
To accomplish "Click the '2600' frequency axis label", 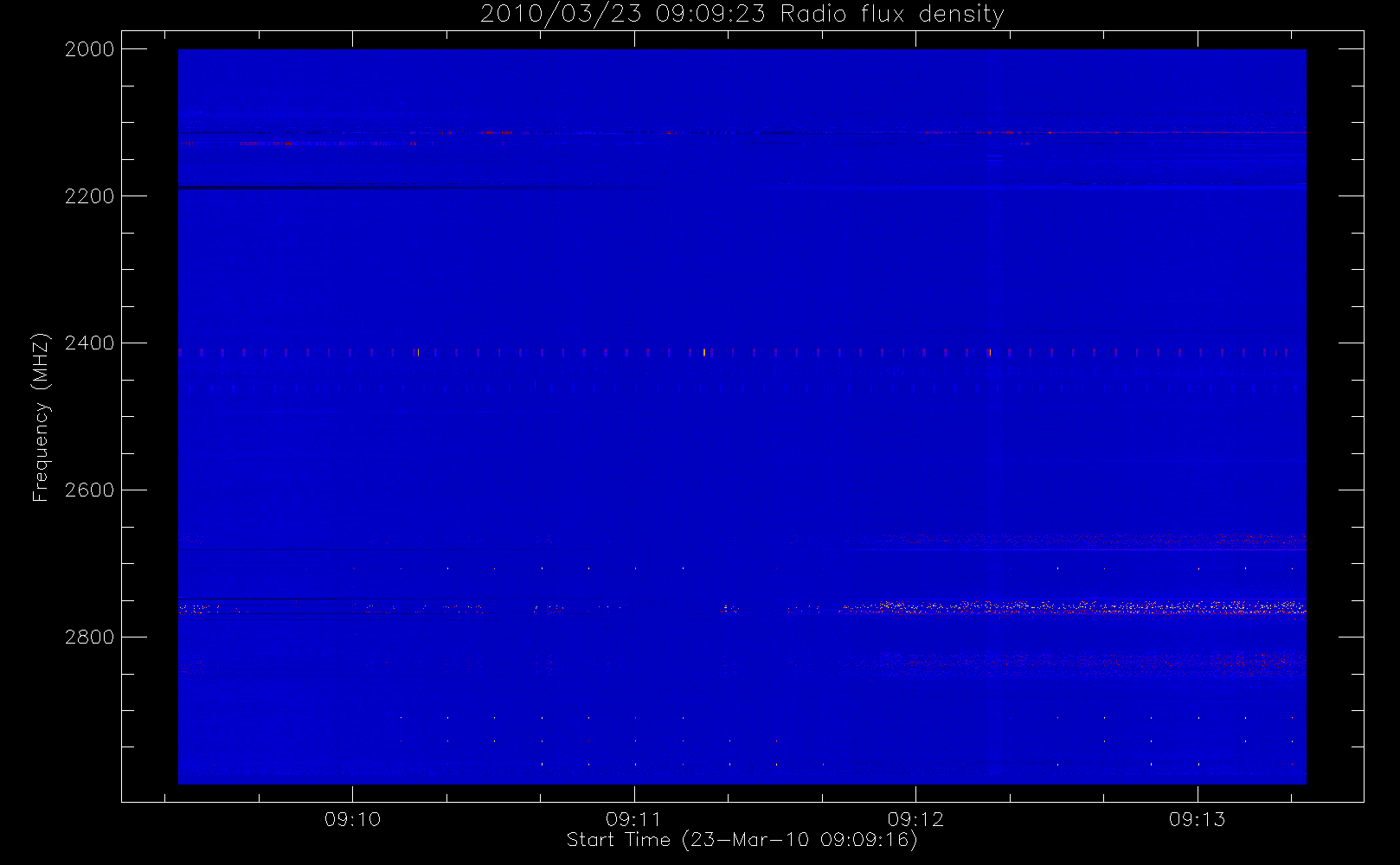I will (90, 490).
